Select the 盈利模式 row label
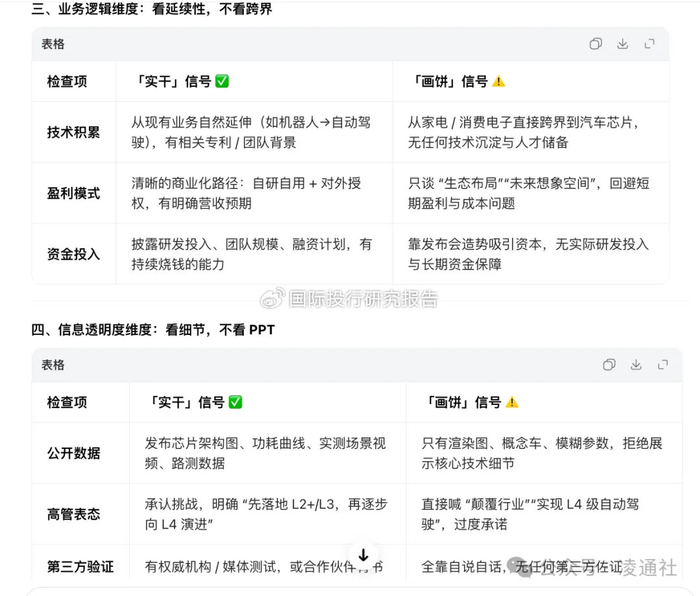 [74, 193]
